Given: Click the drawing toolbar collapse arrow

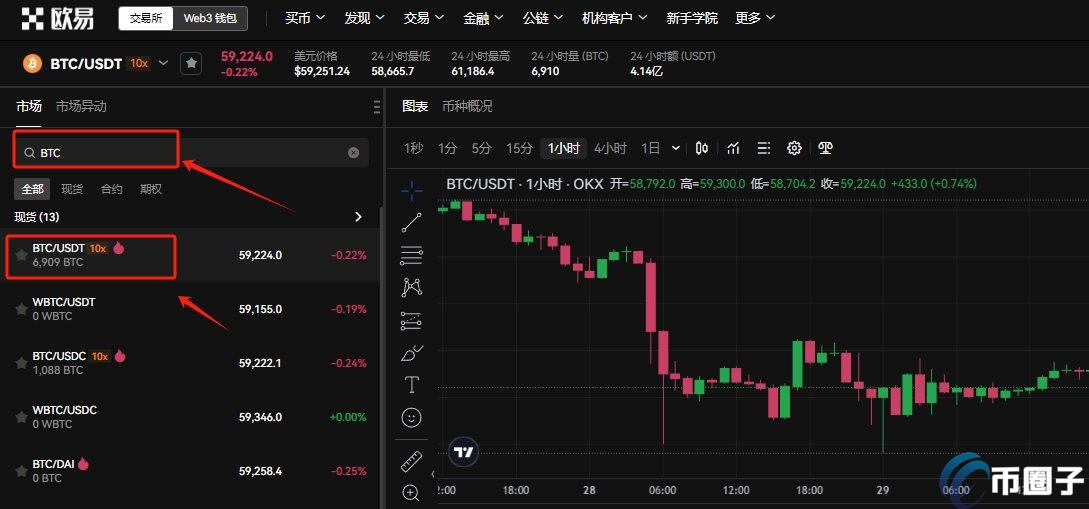Looking at the screenshot, I should (x=433, y=474).
